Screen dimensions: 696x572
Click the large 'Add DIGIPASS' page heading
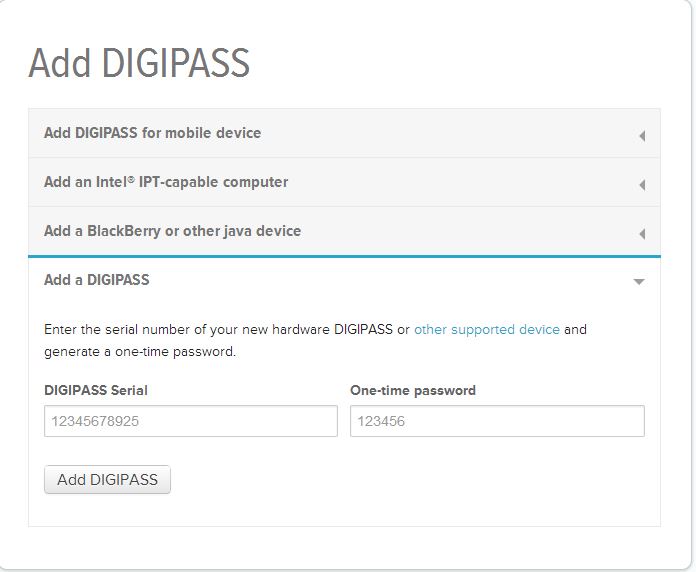[x=139, y=63]
